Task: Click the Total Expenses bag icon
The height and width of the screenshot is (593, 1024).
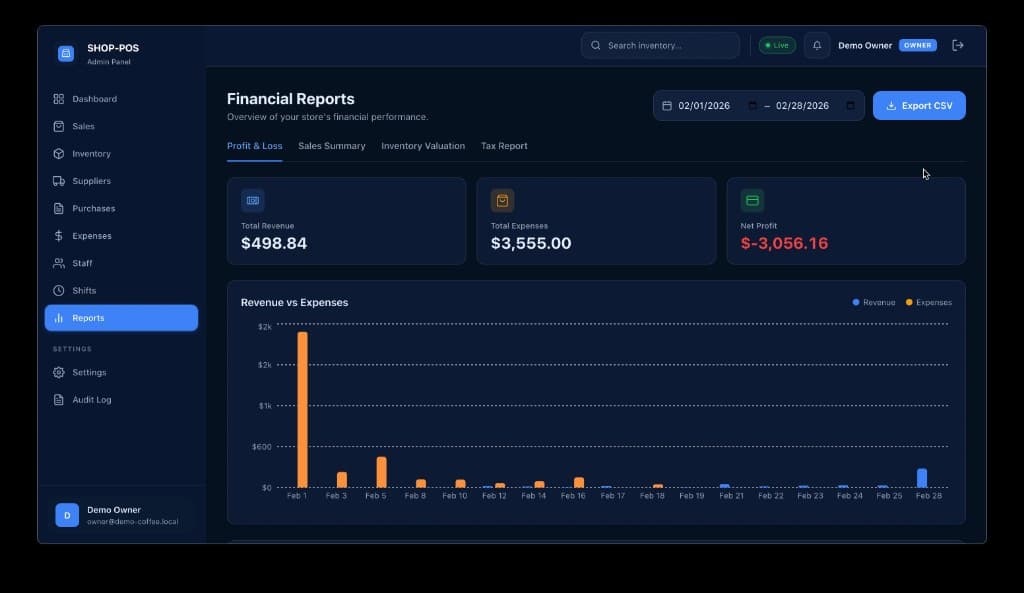Action: (502, 200)
